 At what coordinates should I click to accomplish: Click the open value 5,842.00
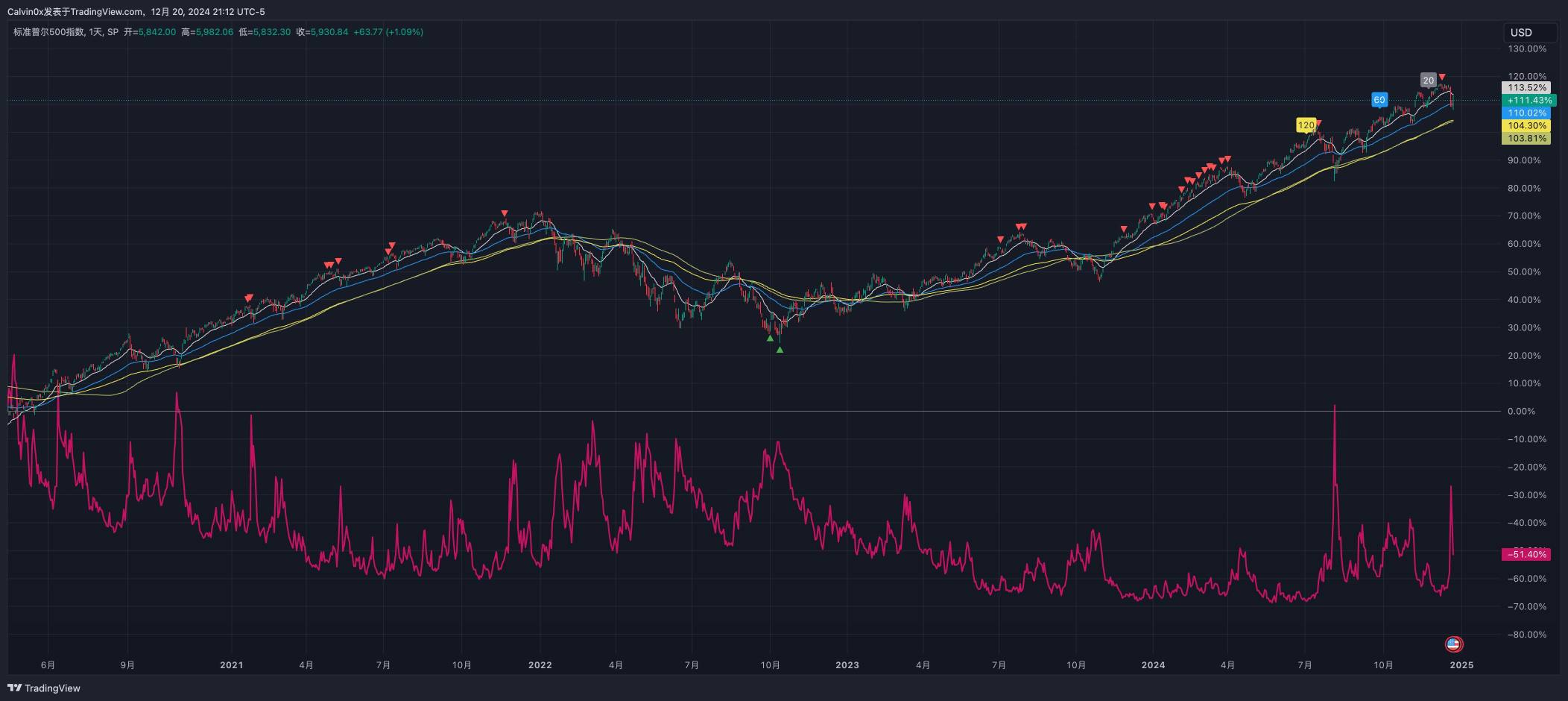pos(157,32)
